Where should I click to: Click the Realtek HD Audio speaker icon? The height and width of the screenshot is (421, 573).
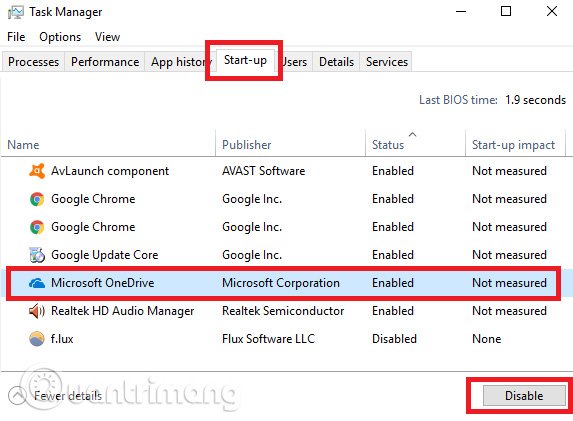pos(37,311)
